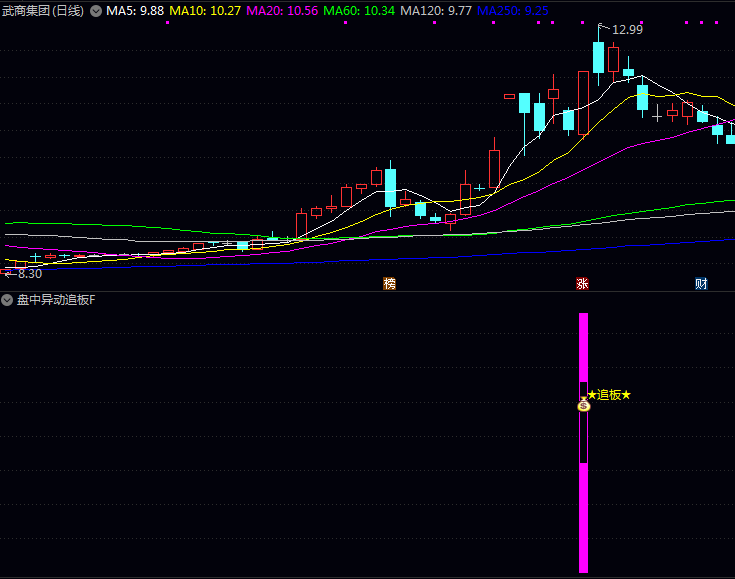This screenshot has height=579, width=735.
Task: Select the magenta MA20 label
Action: pos(281,11)
